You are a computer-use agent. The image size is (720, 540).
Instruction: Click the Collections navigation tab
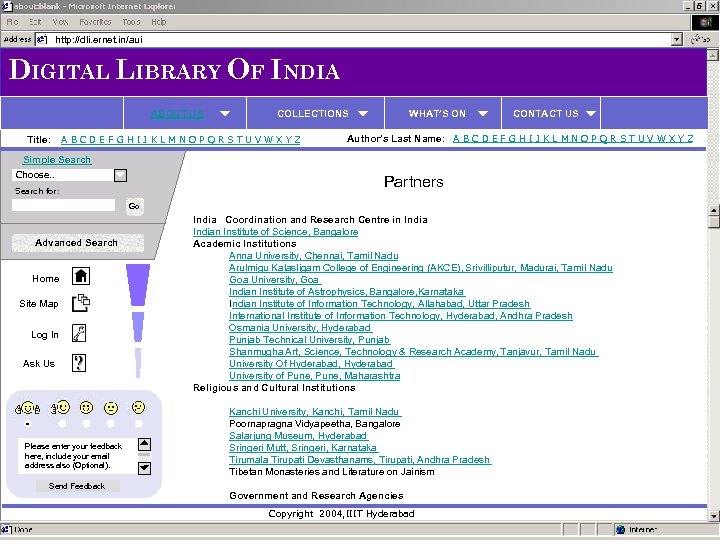(313, 113)
